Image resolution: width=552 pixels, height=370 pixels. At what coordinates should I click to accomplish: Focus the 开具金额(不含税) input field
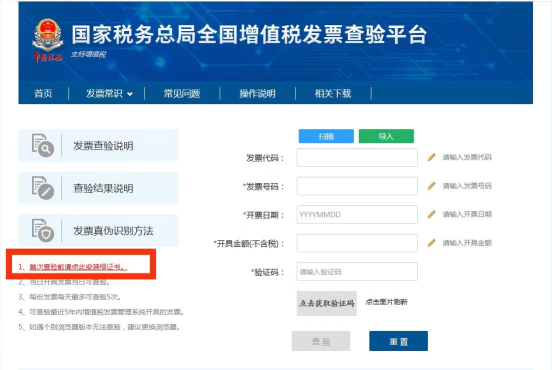click(357, 243)
